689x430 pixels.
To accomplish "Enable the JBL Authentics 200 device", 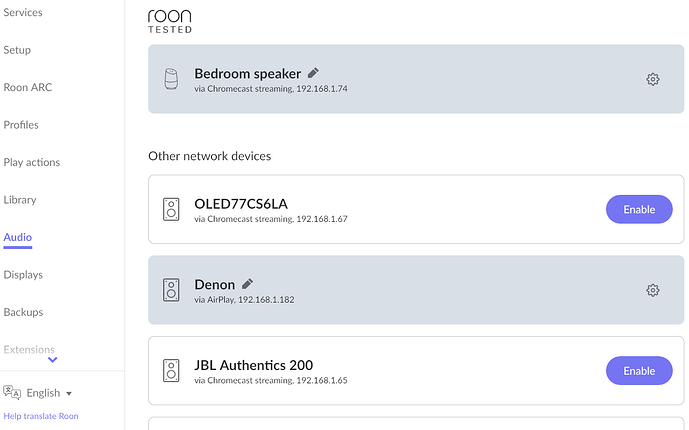I will [x=639, y=370].
